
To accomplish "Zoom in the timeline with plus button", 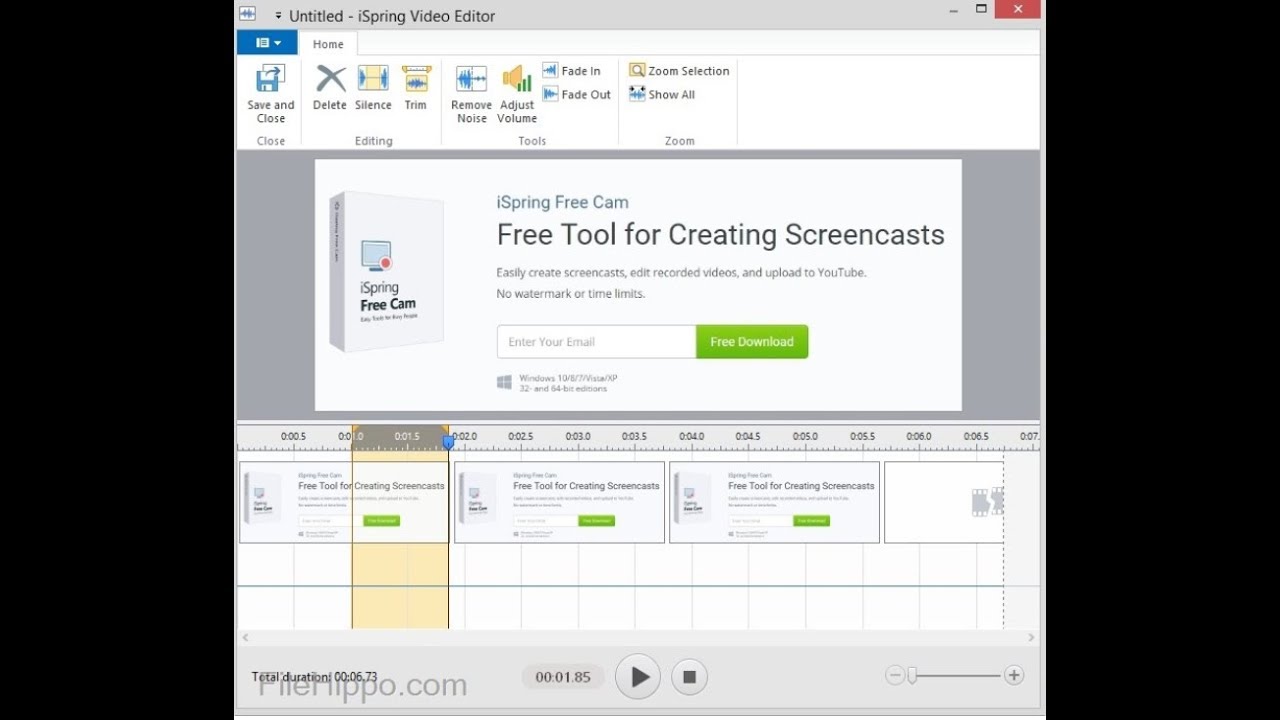I will [x=1014, y=676].
